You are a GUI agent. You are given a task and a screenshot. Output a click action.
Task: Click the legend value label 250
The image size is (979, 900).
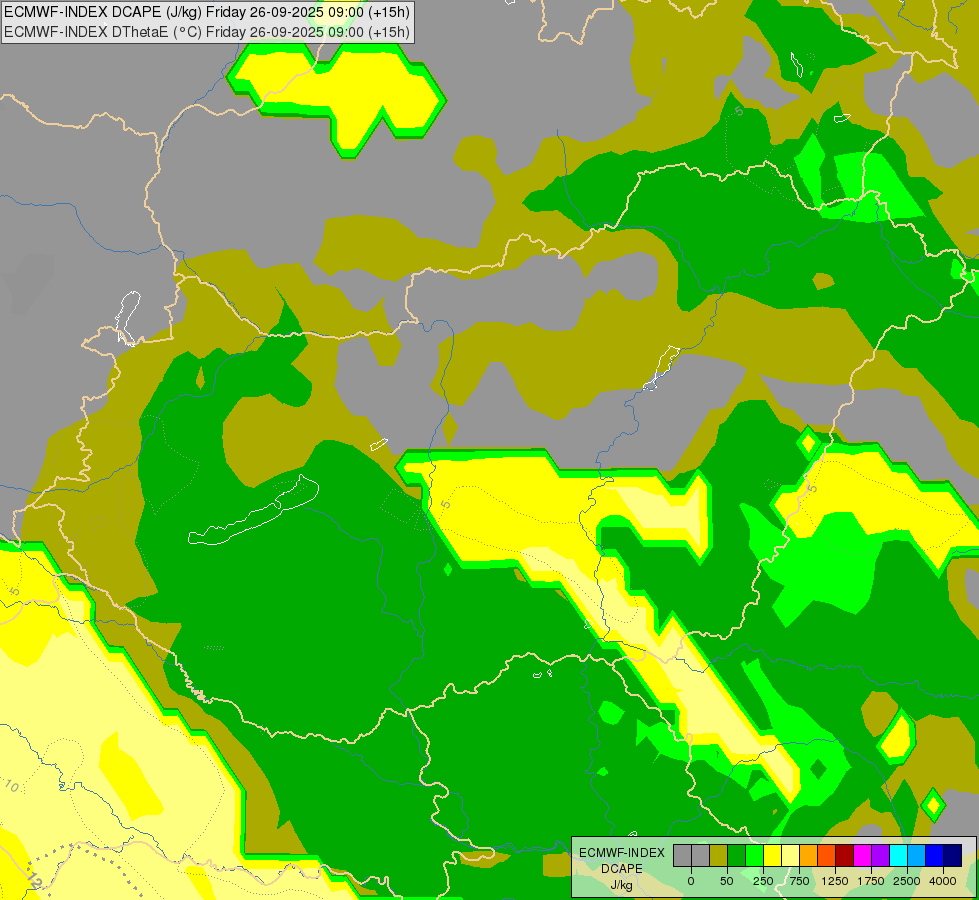[763, 881]
